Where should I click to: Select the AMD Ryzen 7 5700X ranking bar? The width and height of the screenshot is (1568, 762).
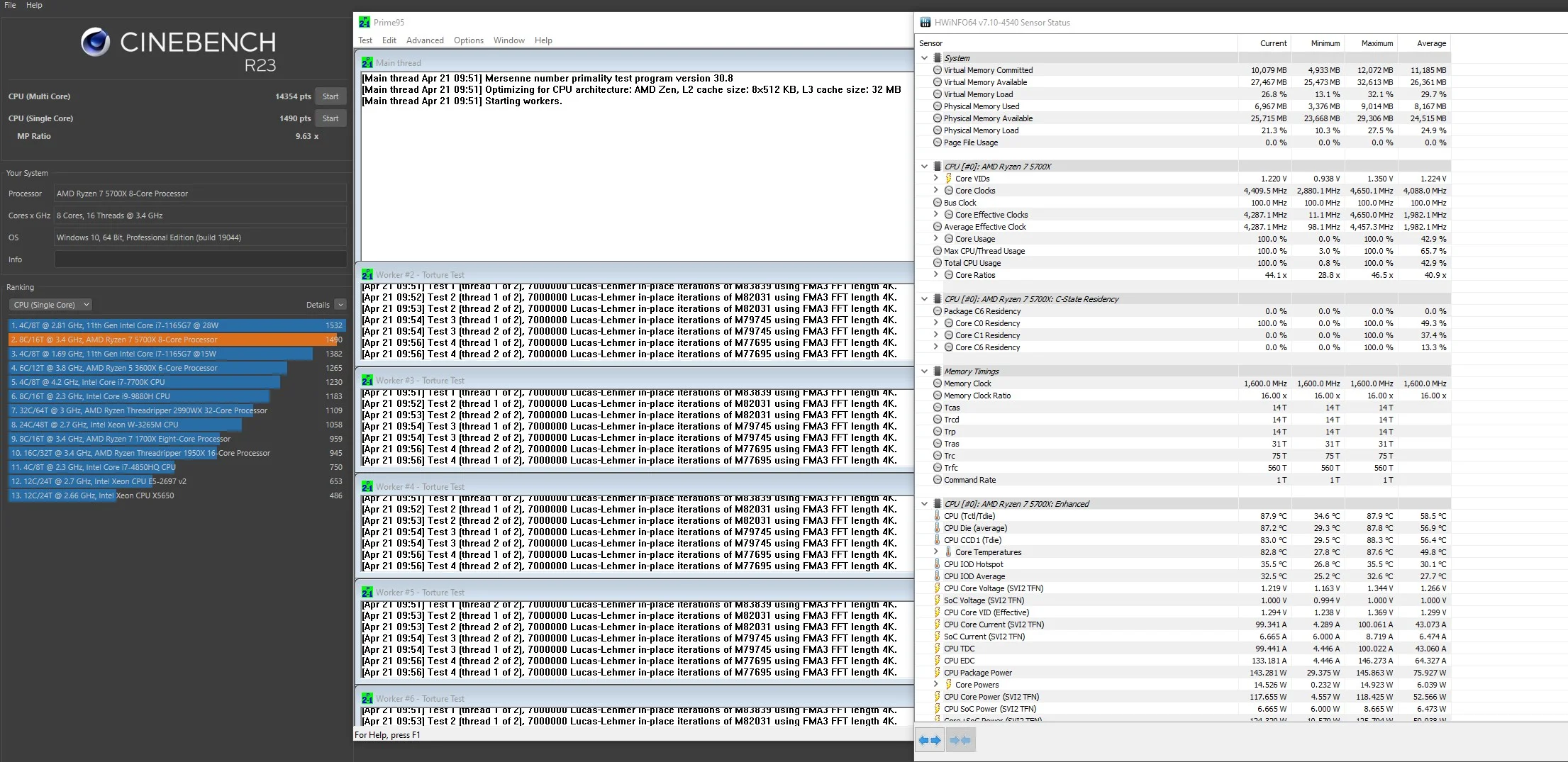point(177,340)
